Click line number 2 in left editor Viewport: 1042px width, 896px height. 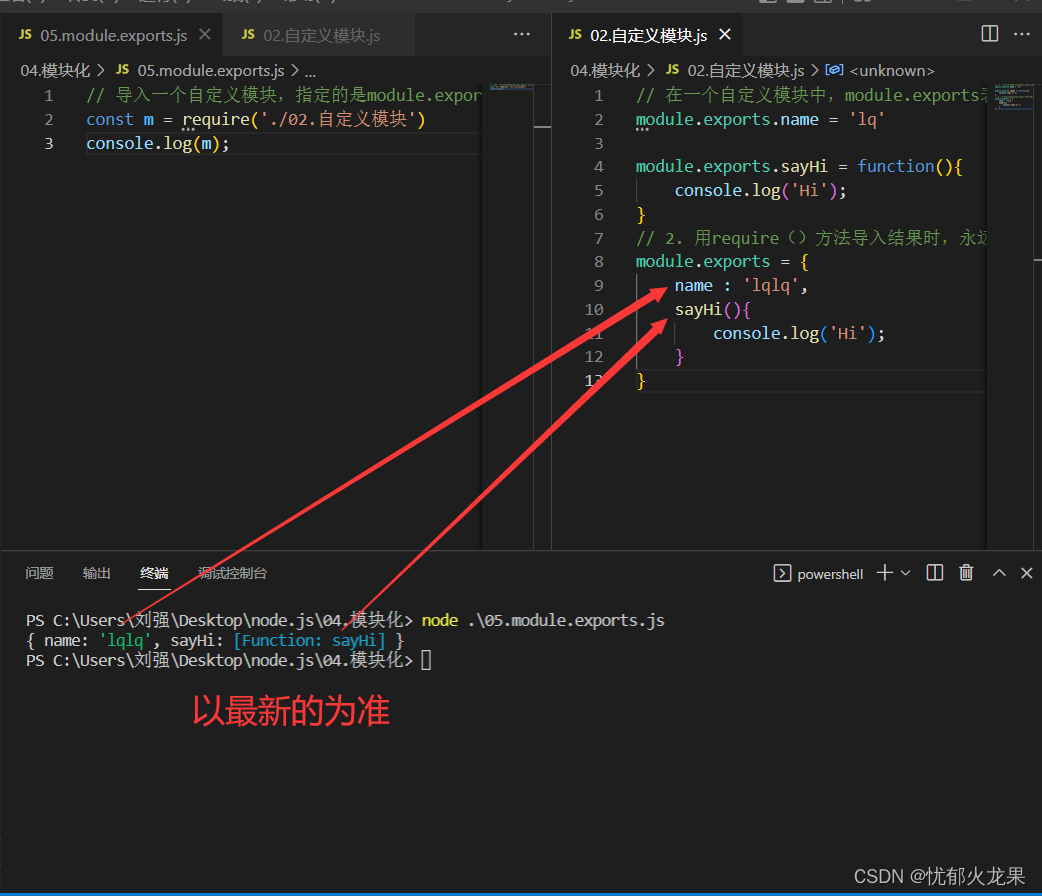point(49,120)
